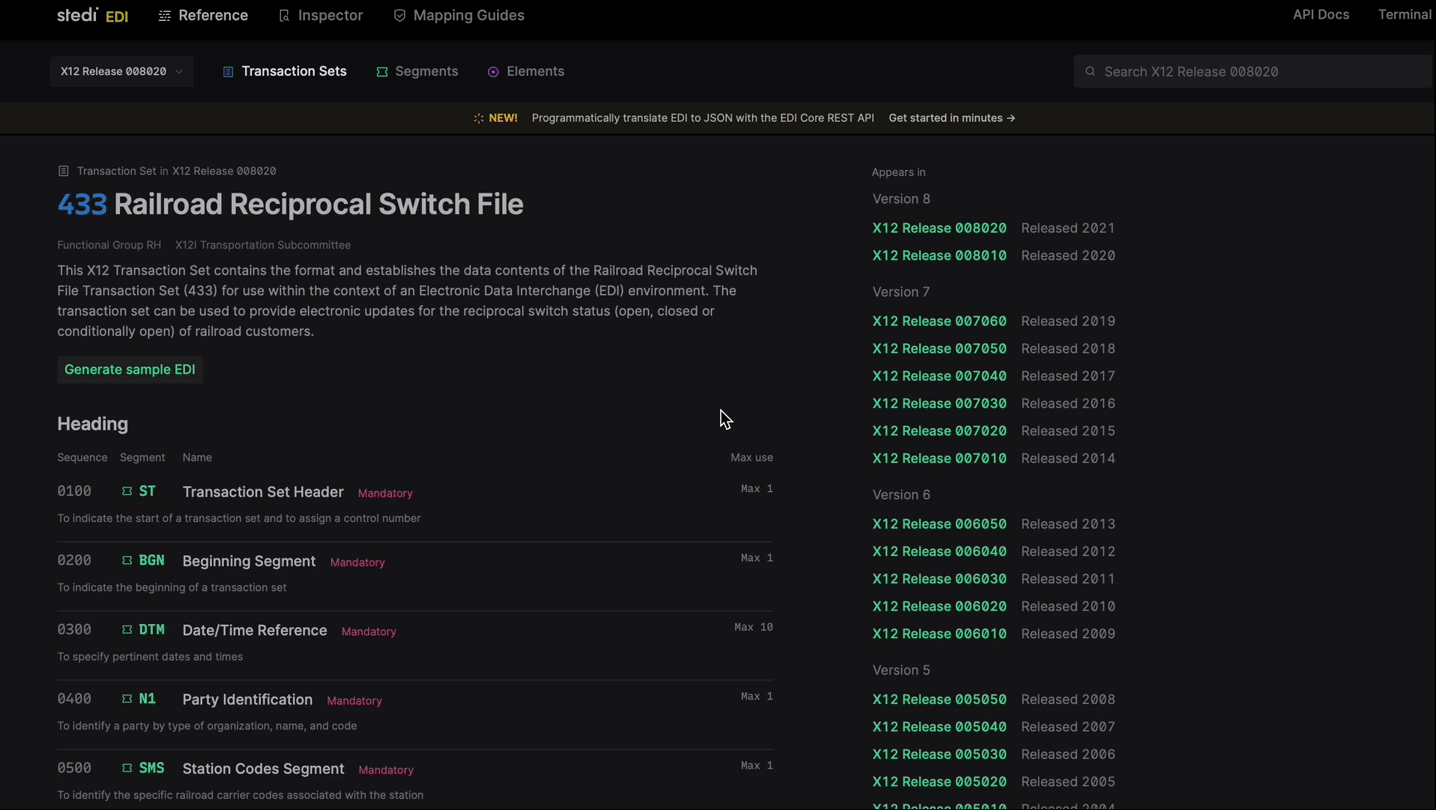Viewport: 1436px width, 810px height.
Task: Open the Reference section
Action: coord(203,16)
